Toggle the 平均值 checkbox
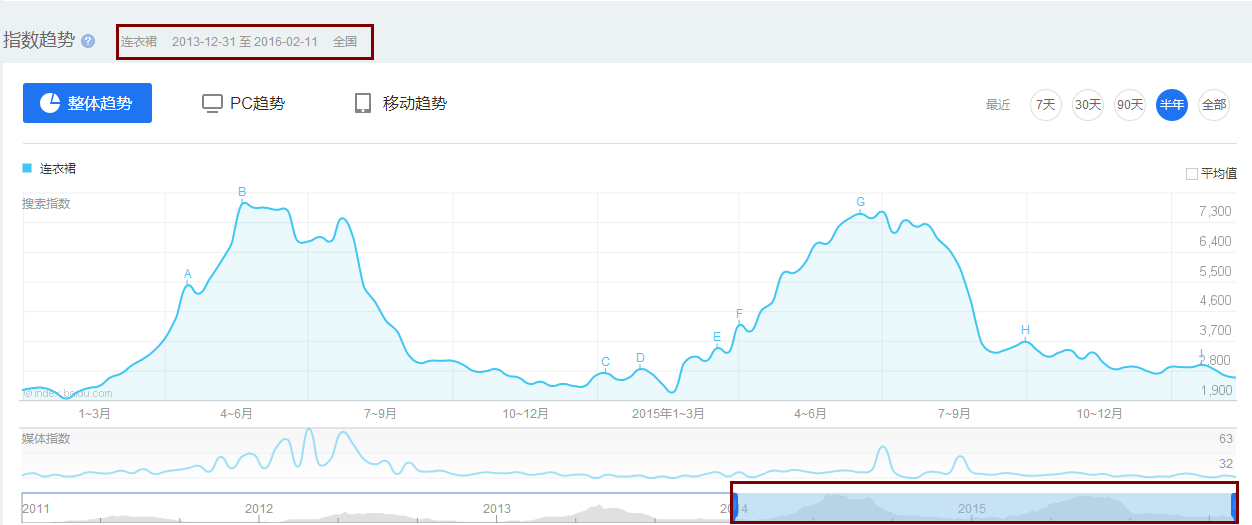Screen dimensions: 1252x525 (x=1191, y=174)
